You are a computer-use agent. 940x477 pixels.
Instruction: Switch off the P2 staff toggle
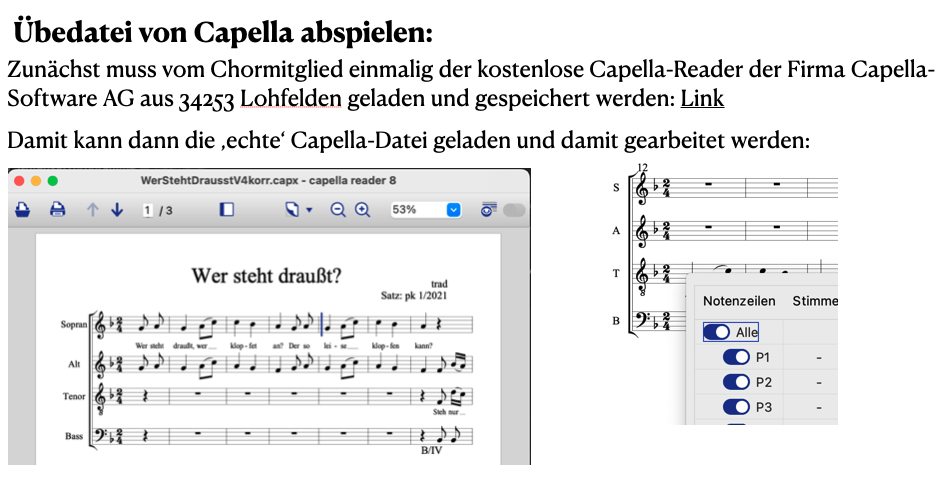tap(735, 382)
